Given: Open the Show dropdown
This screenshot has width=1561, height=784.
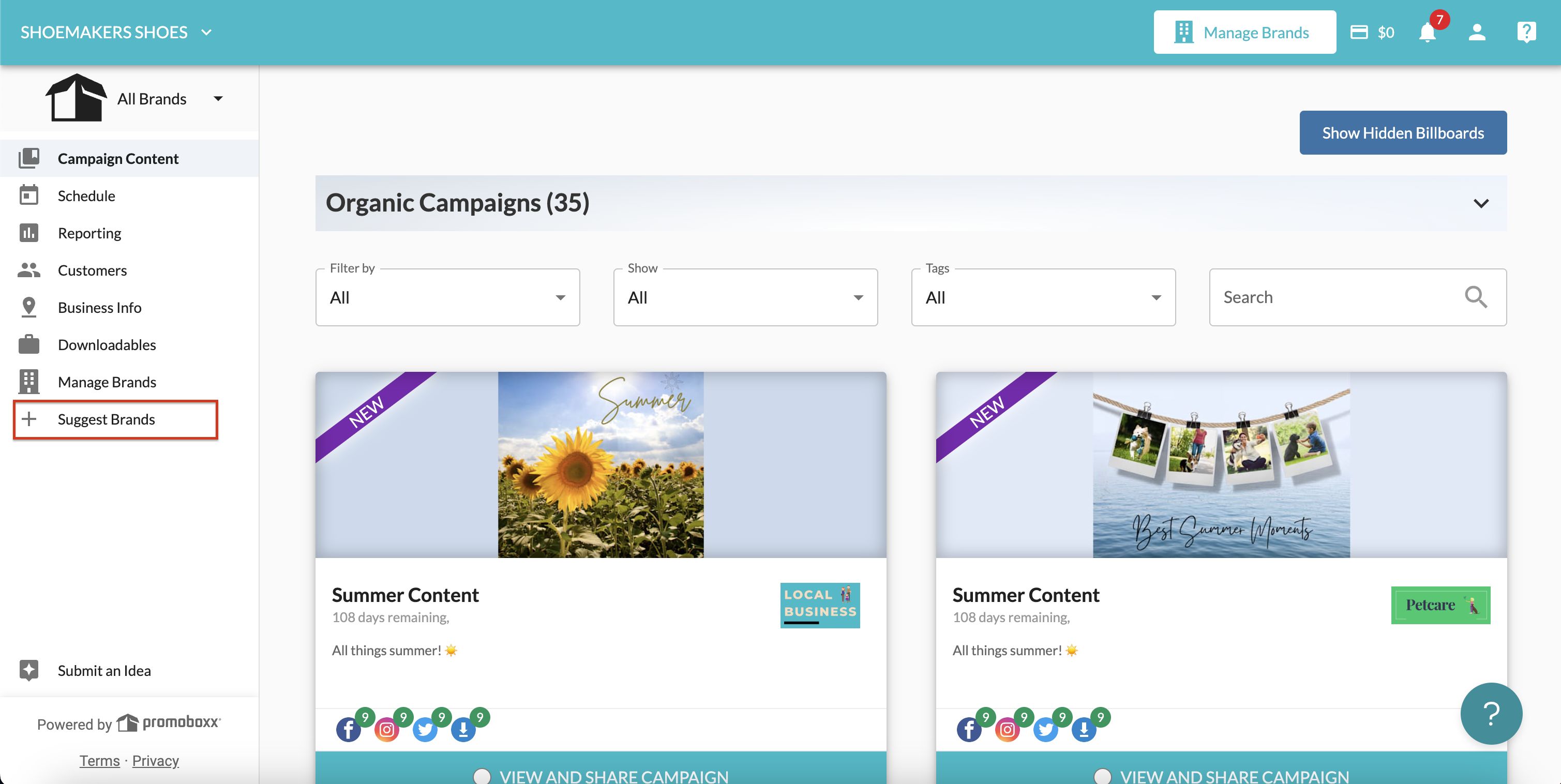Looking at the screenshot, I should [745, 297].
